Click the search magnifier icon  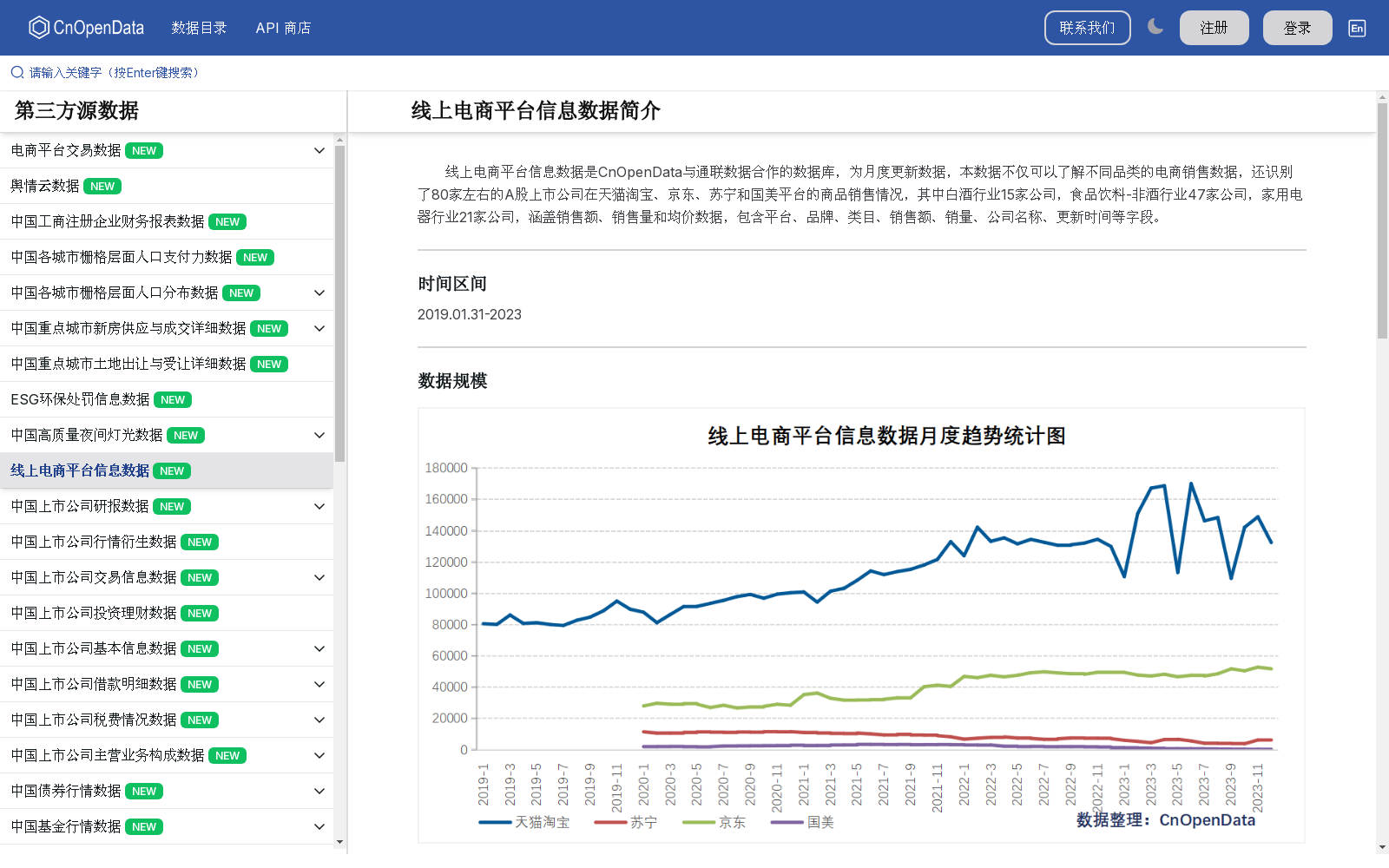(x=17, y=72)
